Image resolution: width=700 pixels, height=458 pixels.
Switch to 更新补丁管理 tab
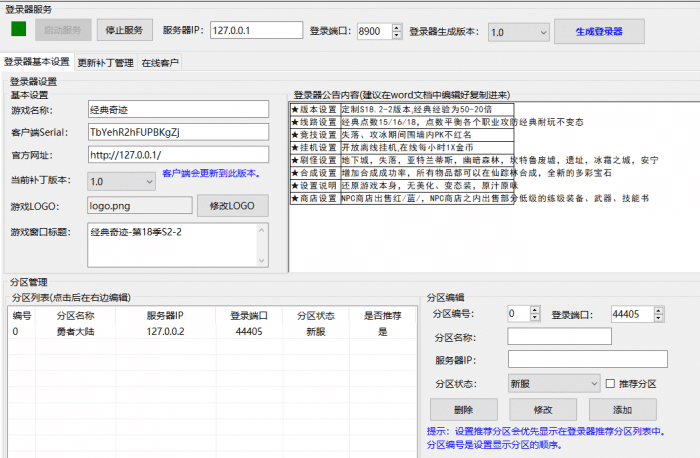click(x=105, y=62)
